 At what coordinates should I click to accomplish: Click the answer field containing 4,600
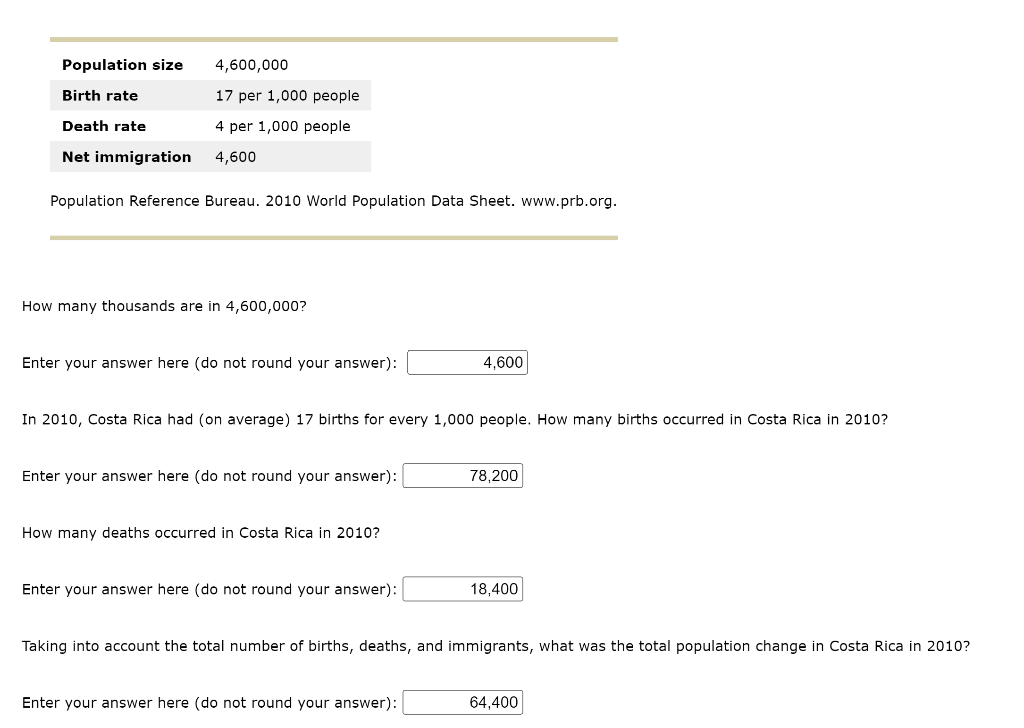(466, 362)
